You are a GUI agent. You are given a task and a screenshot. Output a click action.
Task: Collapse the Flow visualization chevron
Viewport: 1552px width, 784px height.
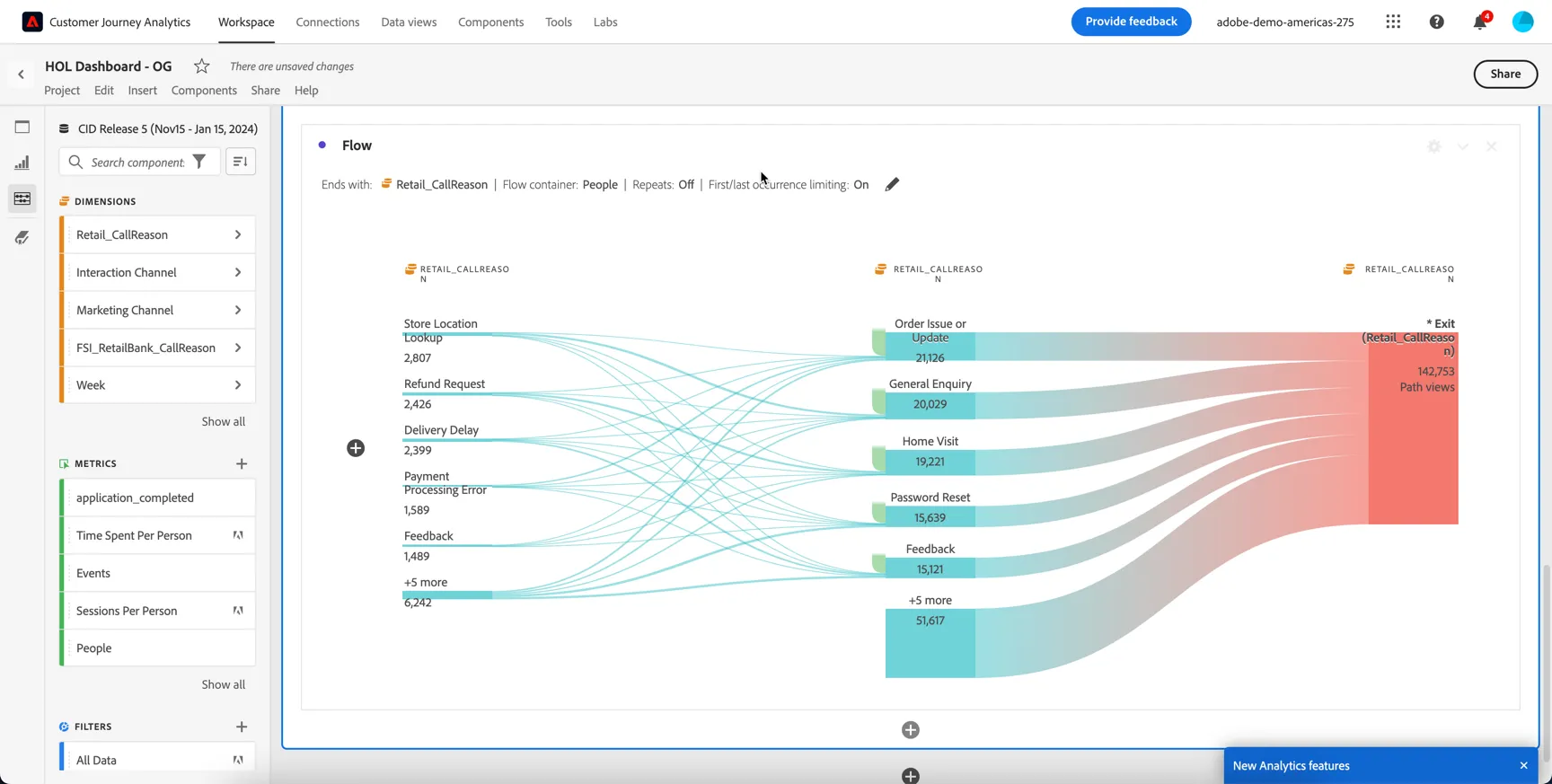[1463, 146]
